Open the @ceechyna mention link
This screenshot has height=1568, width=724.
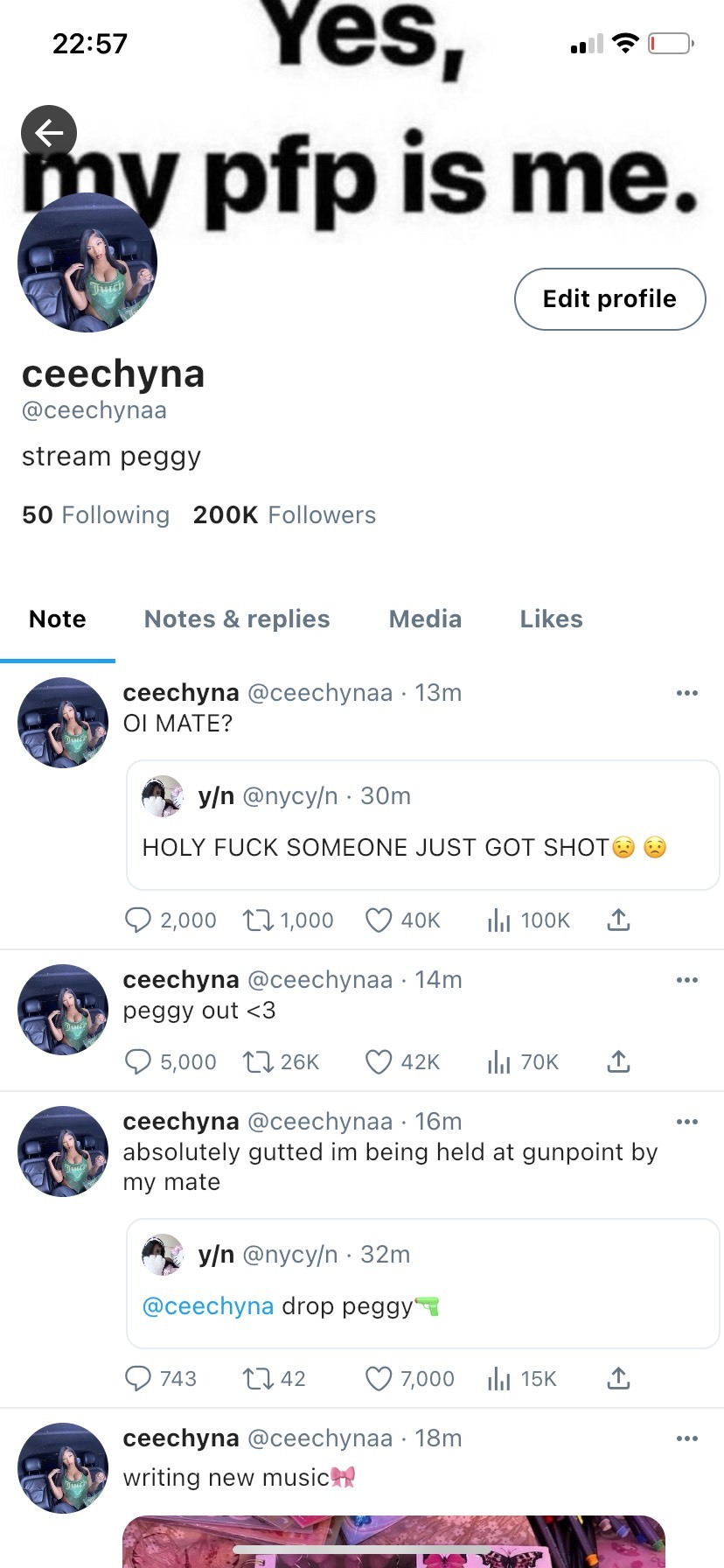coord(208,1306)
